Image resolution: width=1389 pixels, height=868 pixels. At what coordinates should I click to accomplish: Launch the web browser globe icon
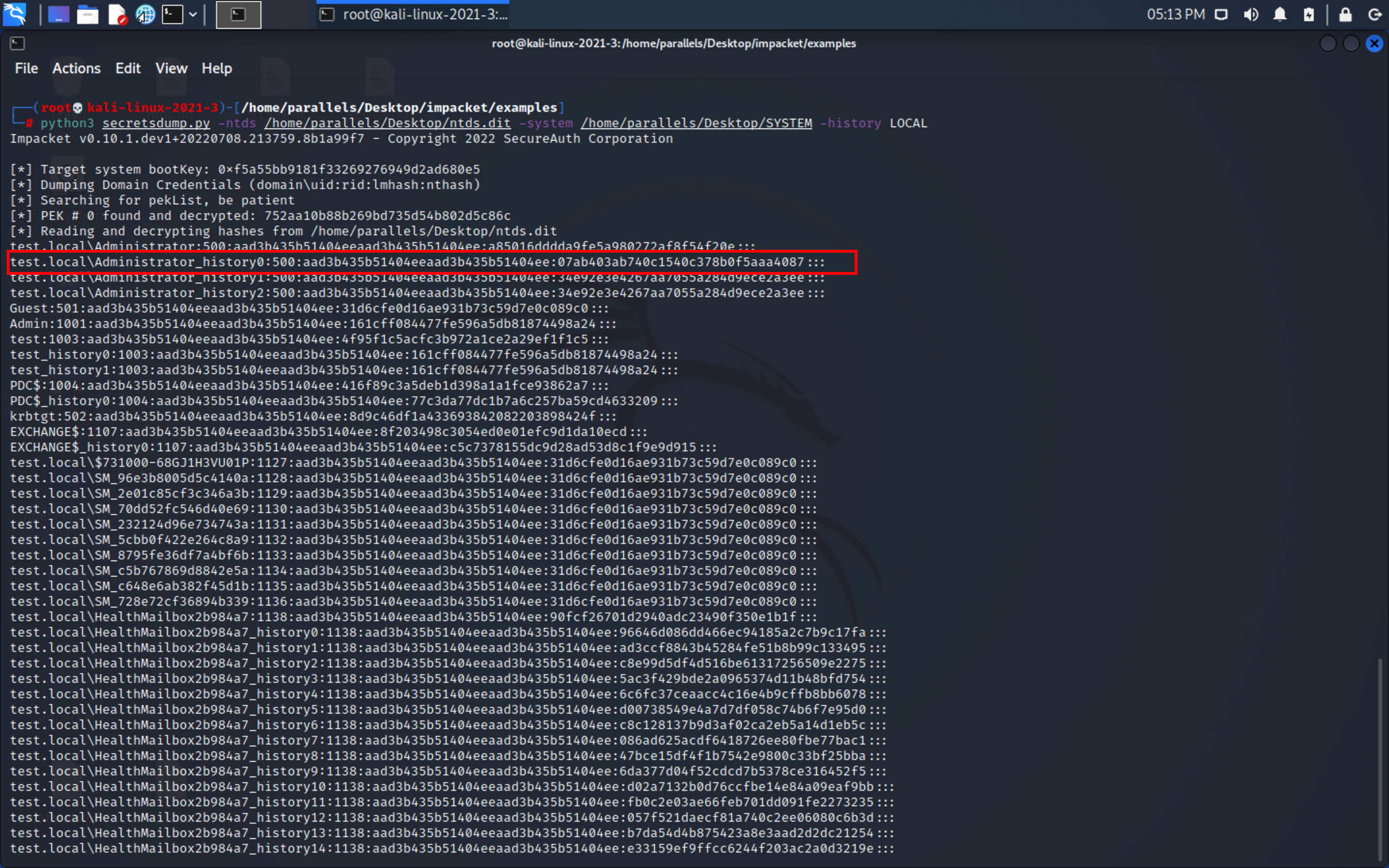145,14
